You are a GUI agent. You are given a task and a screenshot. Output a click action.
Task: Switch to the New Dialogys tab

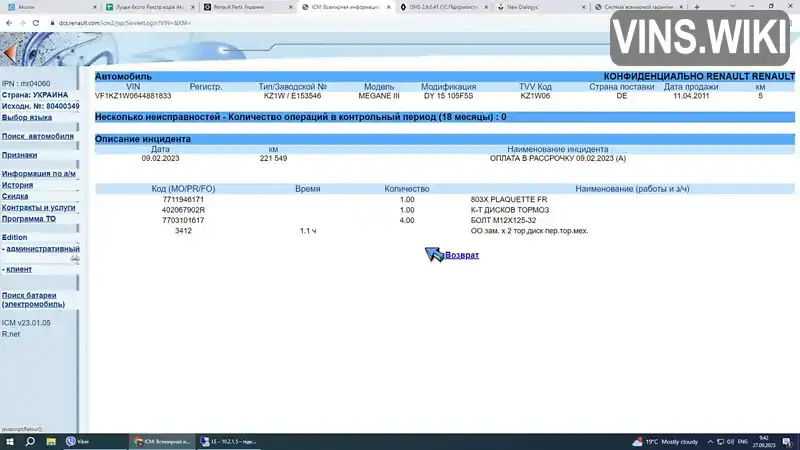pyautogui.click(x=542, y=7)
